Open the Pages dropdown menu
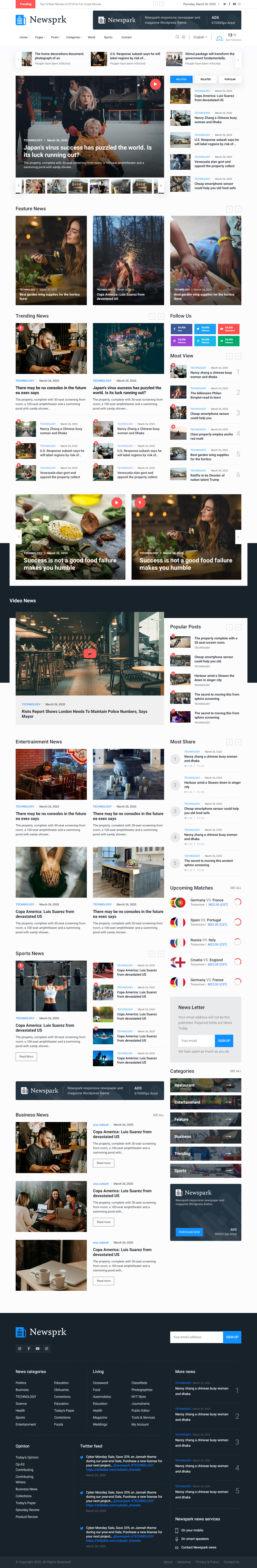 [x=40, y=37]
